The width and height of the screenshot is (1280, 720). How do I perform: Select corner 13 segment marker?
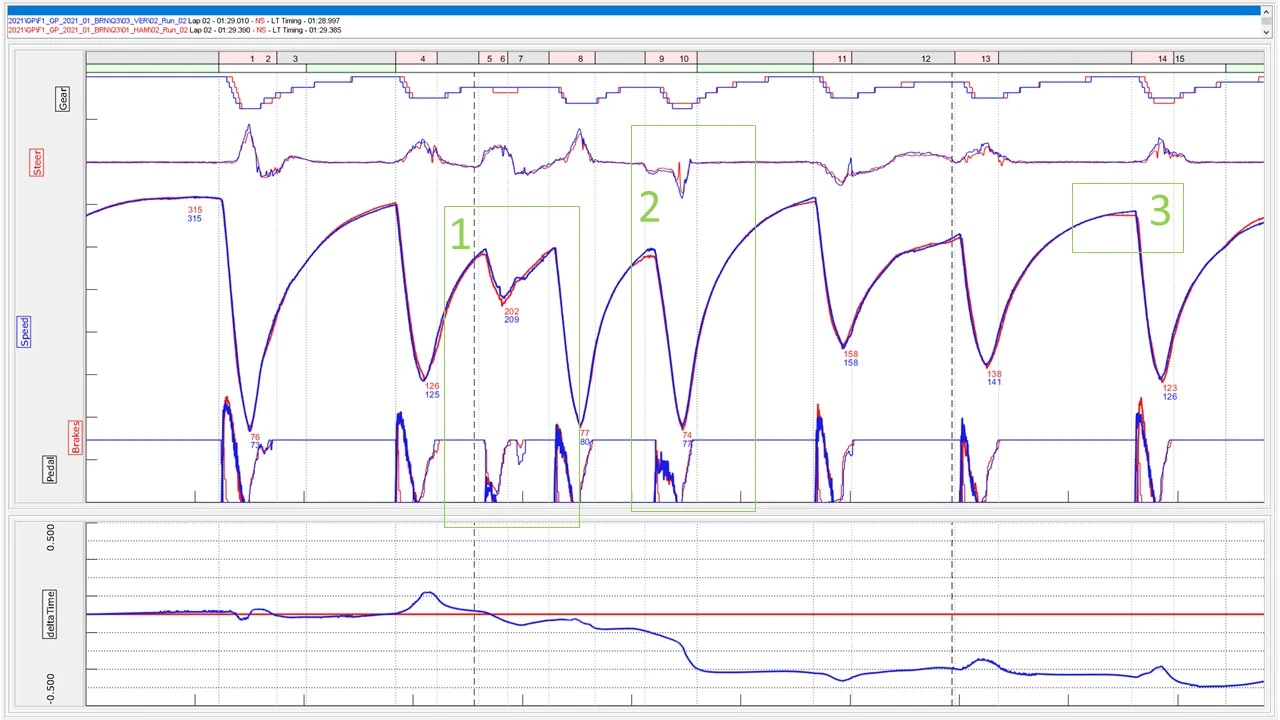985,59
